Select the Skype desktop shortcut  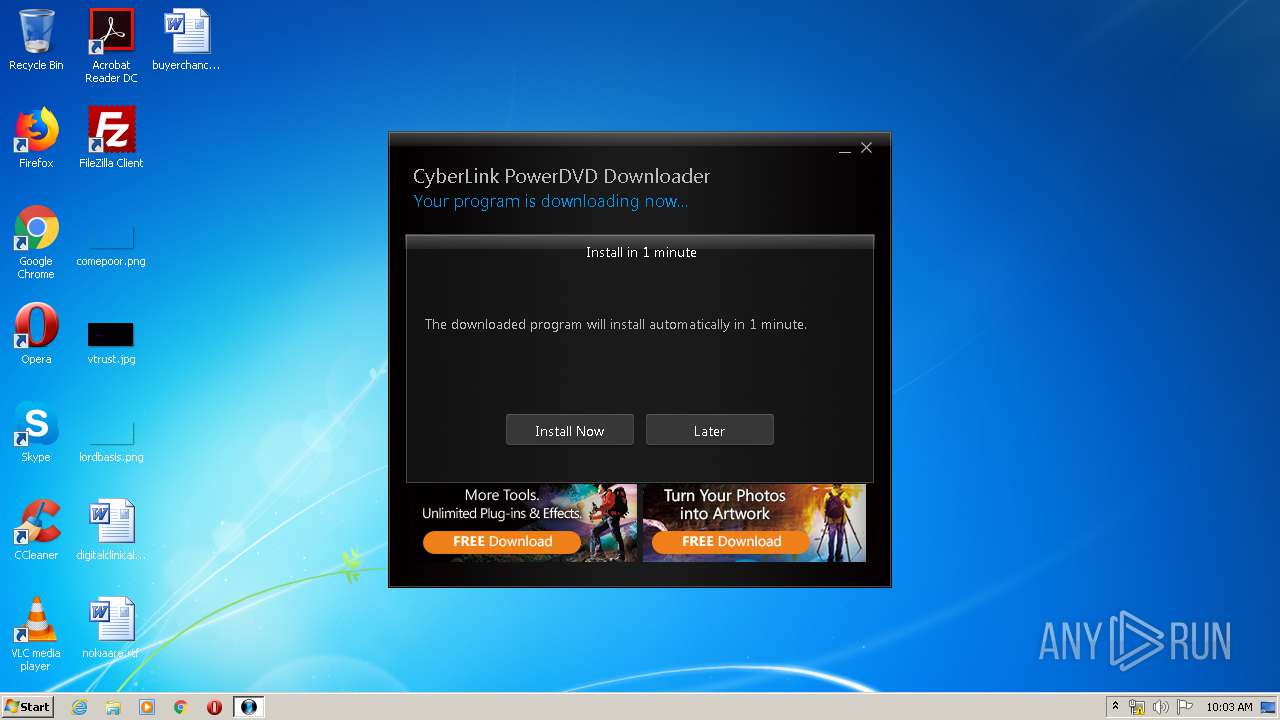(36, 432)
